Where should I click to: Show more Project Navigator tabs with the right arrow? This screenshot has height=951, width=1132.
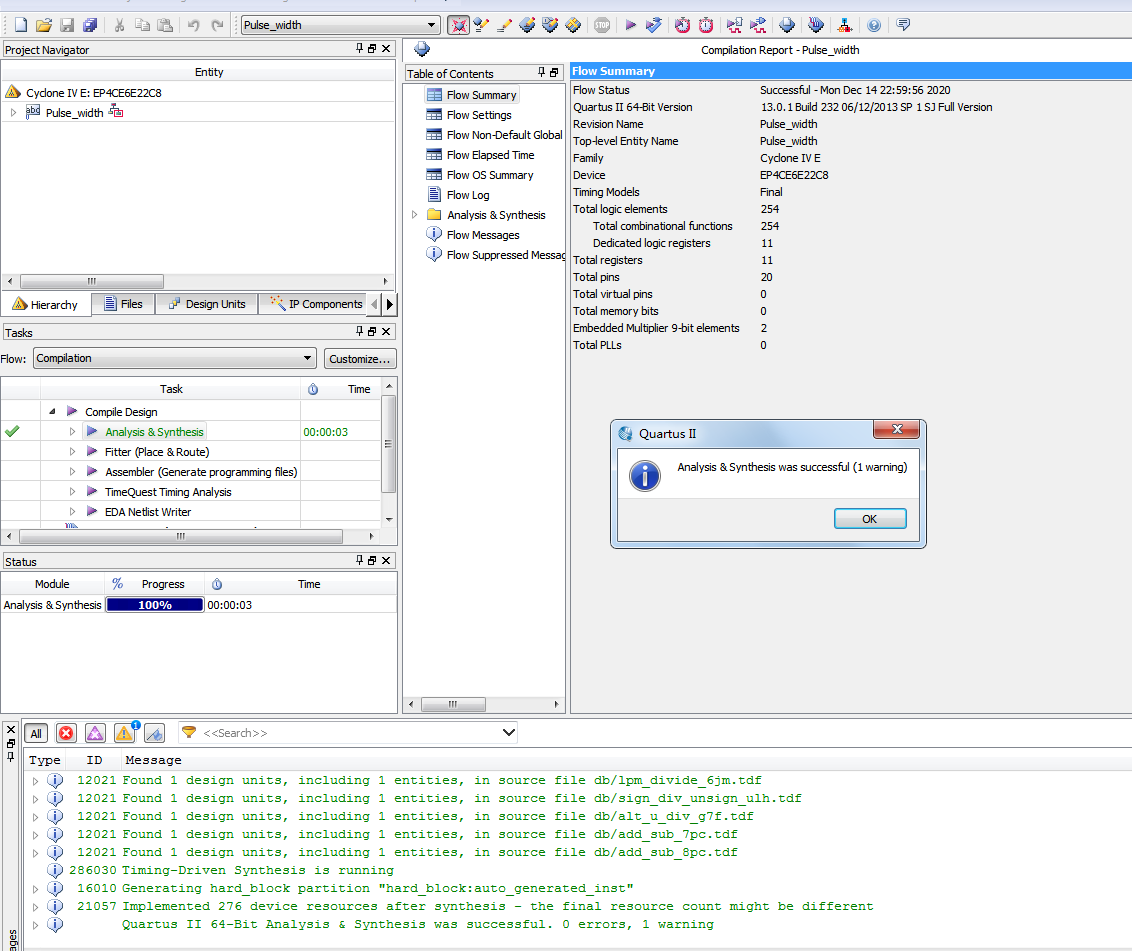390,304
